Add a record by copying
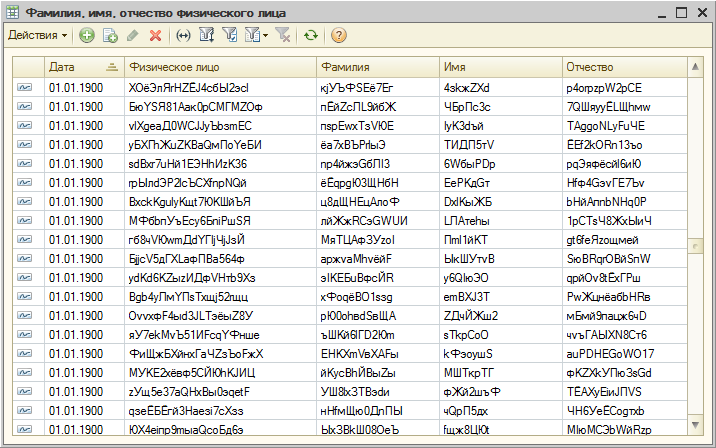The width and height of the screenshot is (716, 448). [110, 35]
